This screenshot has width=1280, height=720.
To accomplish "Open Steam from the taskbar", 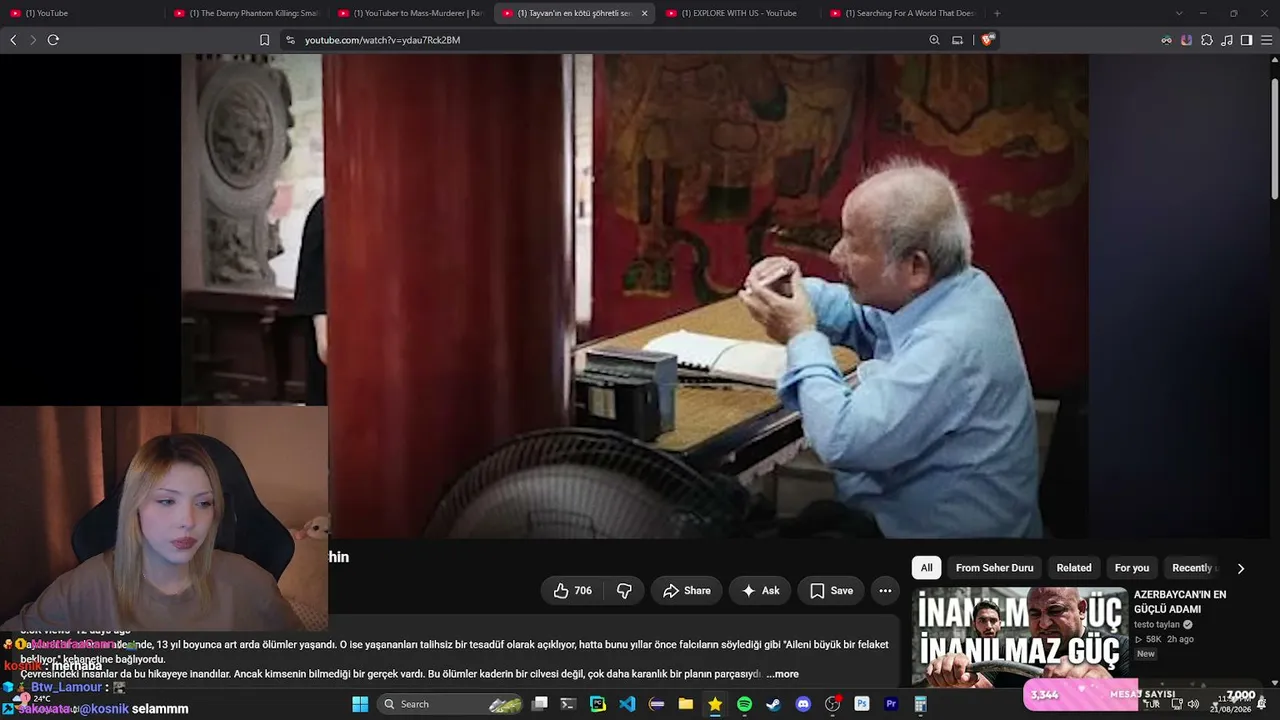I will (773, 704).
